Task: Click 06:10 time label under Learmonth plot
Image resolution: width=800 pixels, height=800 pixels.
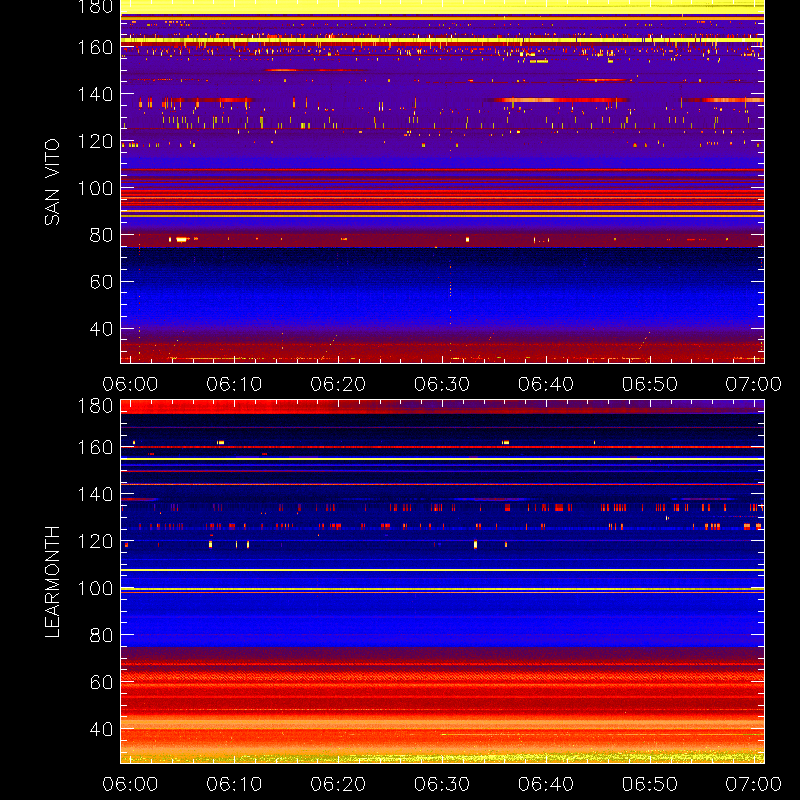Action: [x=234, y=784]
